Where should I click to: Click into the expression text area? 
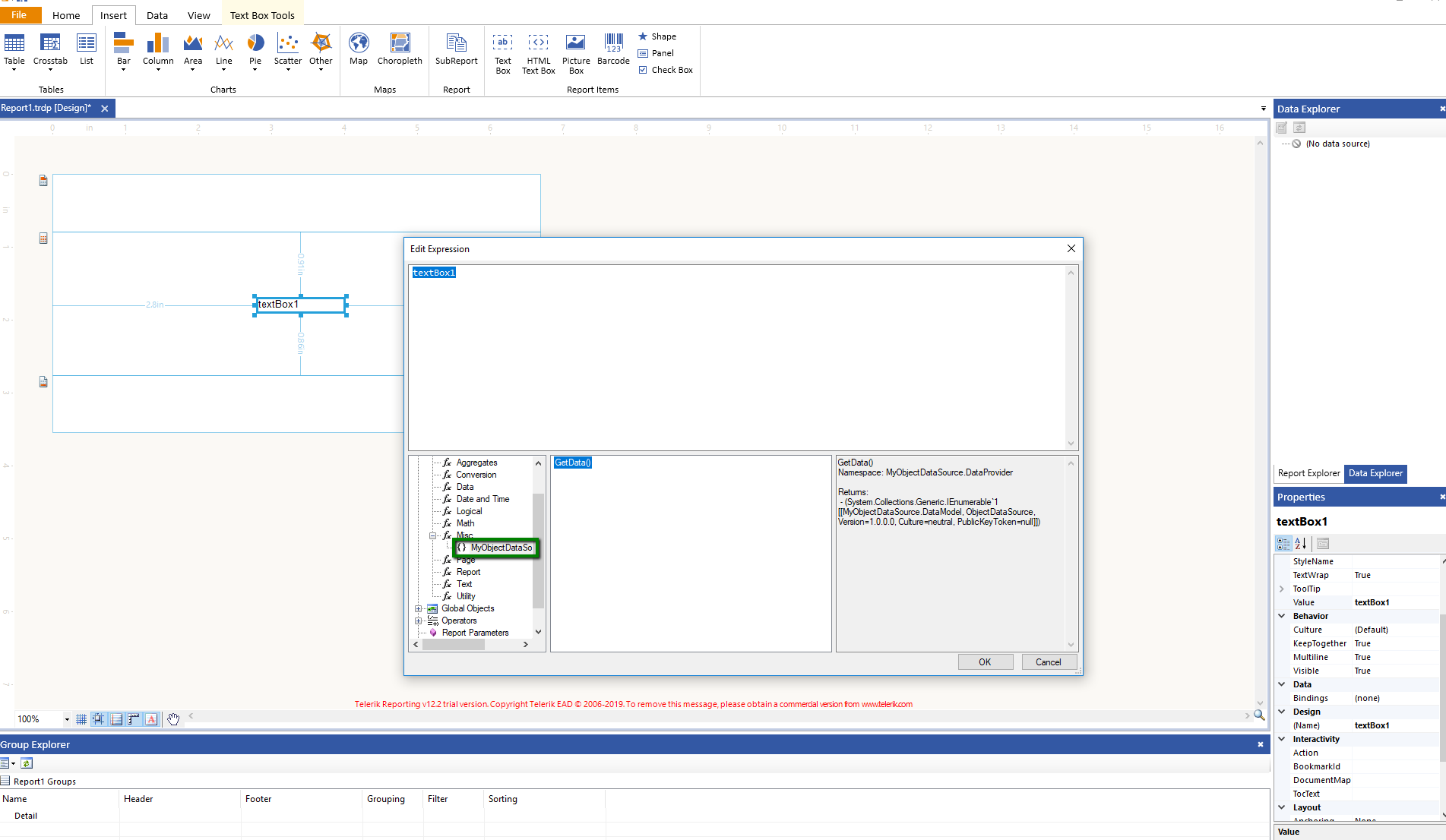(x=737, y=357)
